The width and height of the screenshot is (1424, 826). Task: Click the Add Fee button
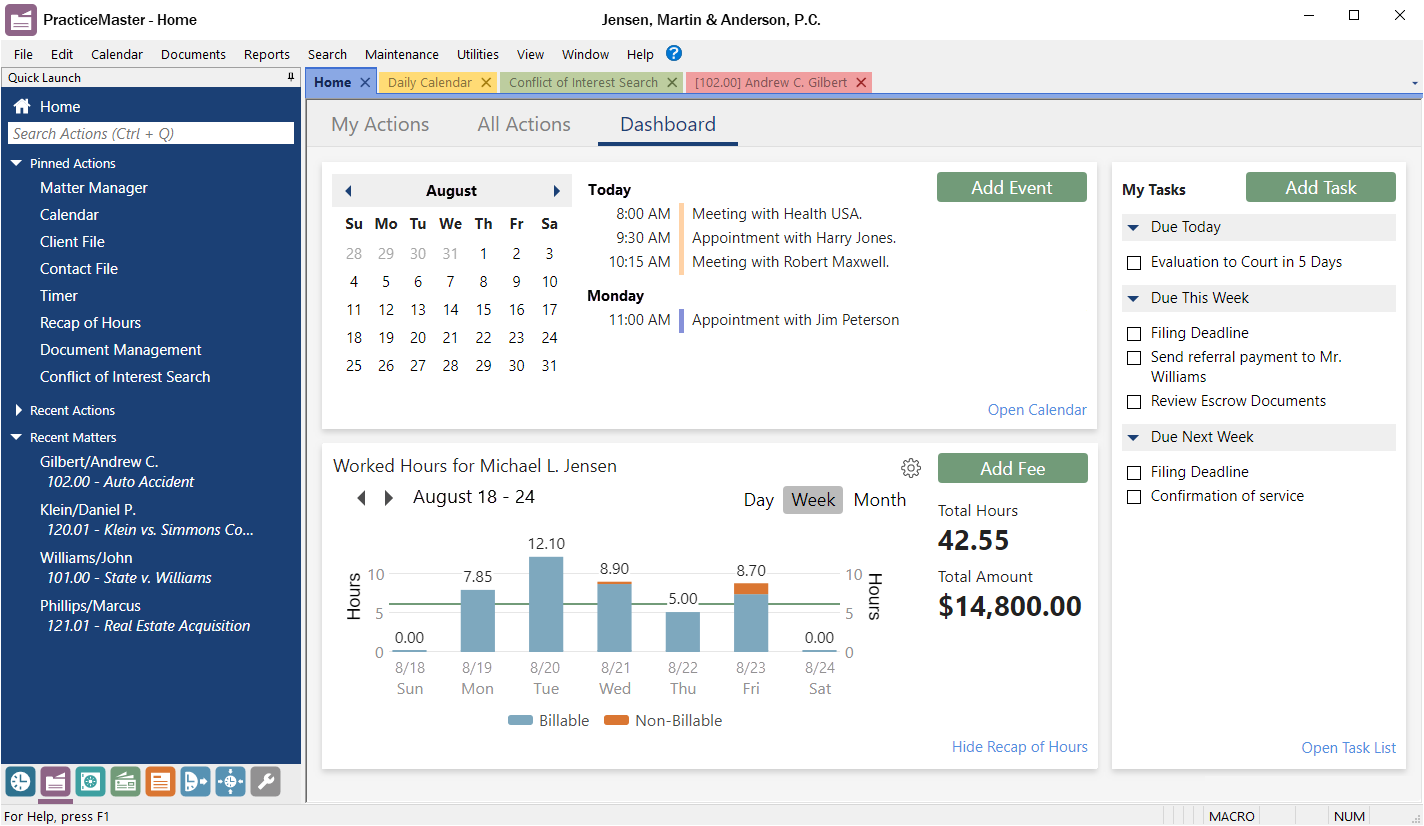tap(1013, 469)
